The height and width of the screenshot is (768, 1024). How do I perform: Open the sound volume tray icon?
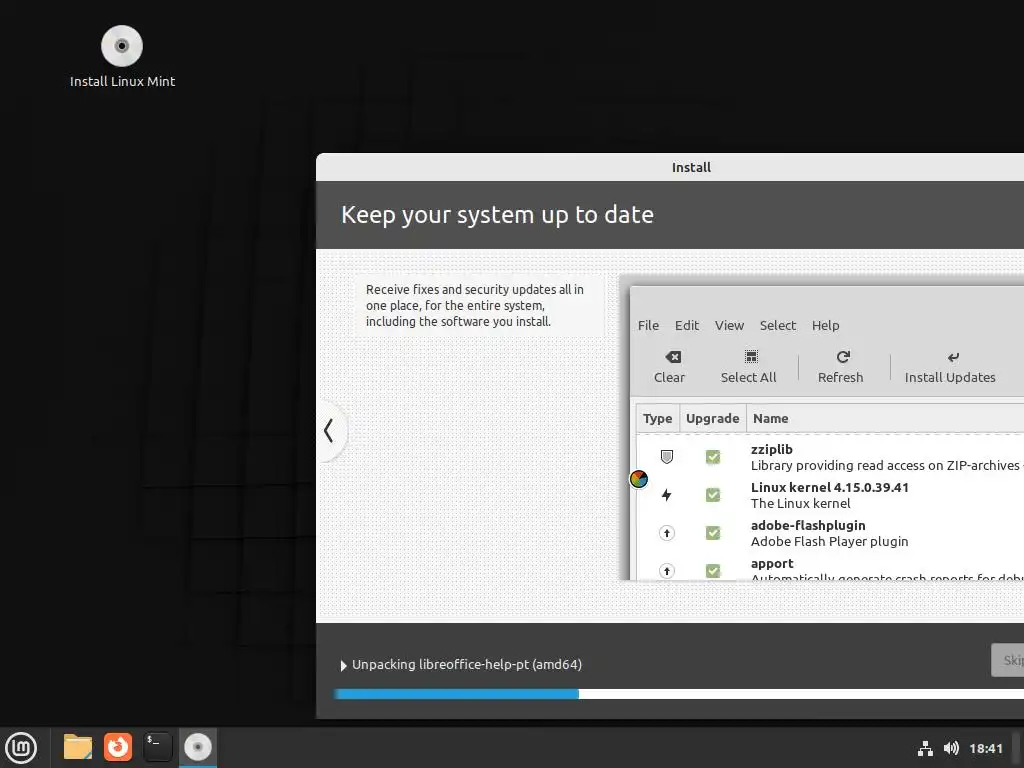pos(951,748)
